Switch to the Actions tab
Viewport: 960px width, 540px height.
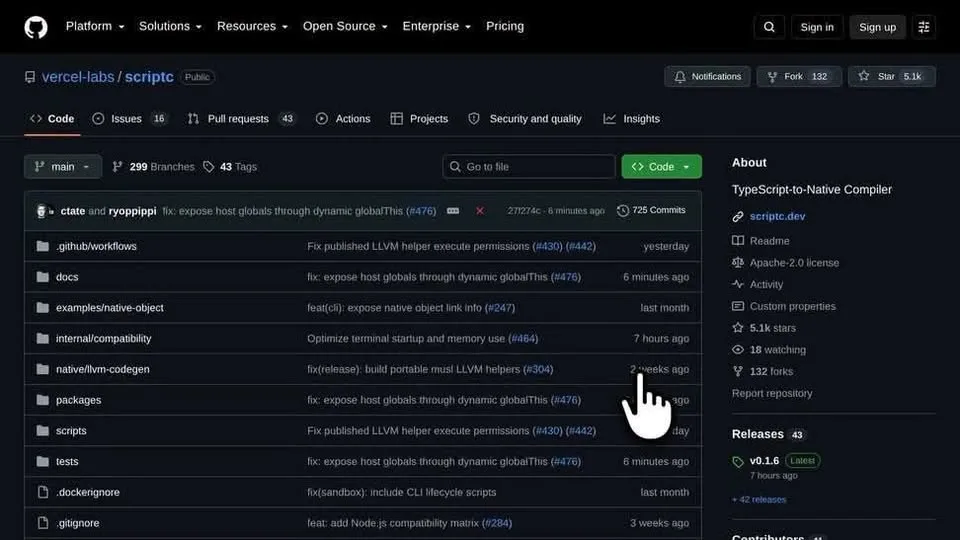343,119
